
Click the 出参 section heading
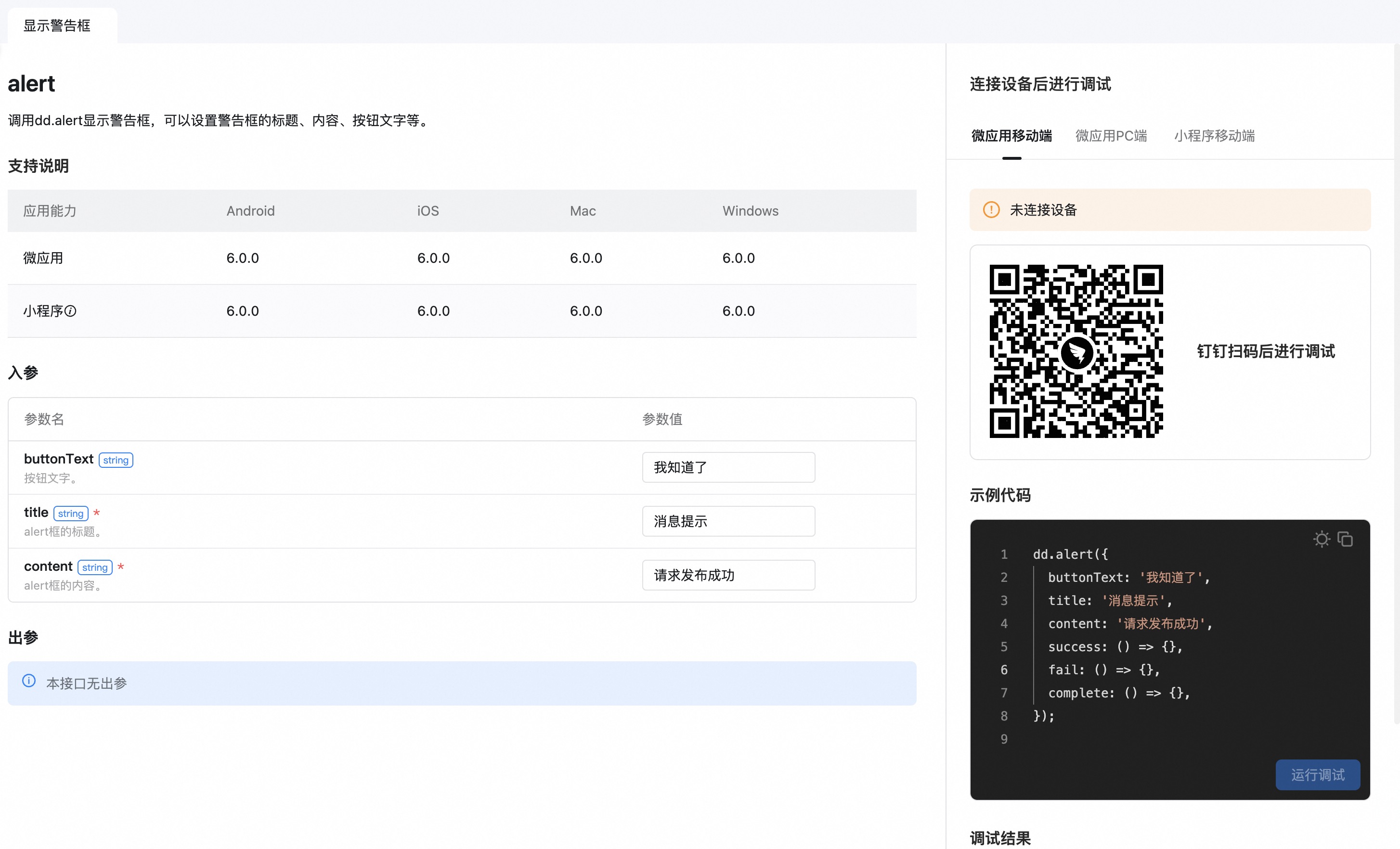[23, 638]
